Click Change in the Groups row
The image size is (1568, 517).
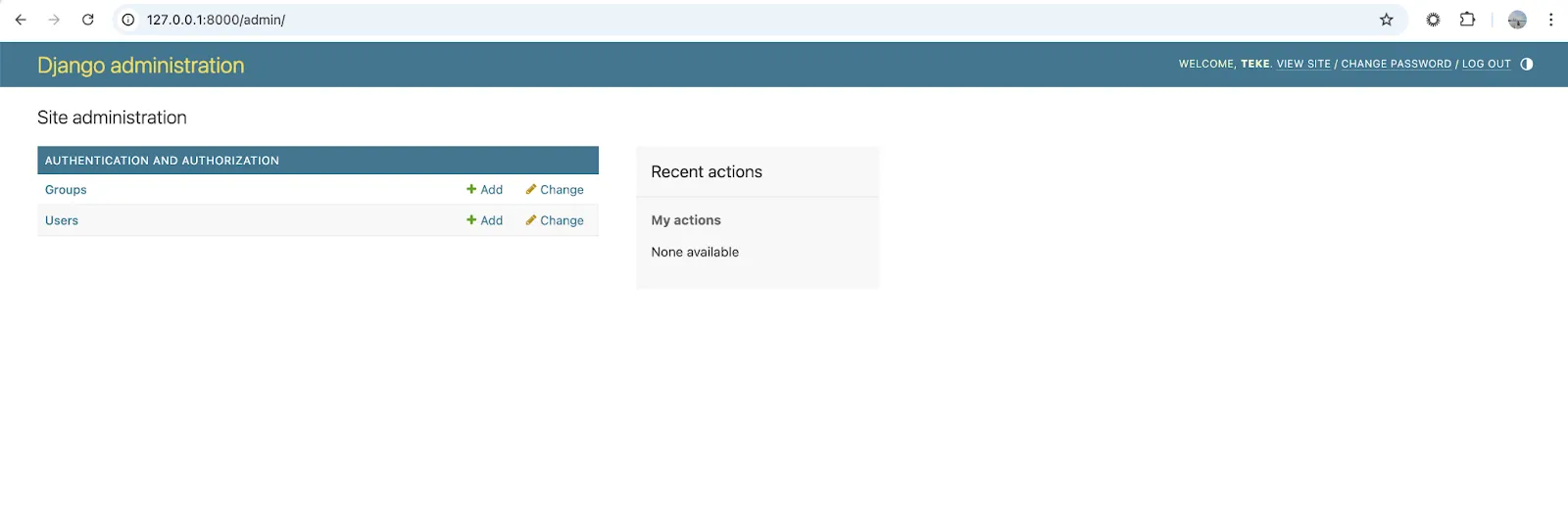(x=555, y=190)
